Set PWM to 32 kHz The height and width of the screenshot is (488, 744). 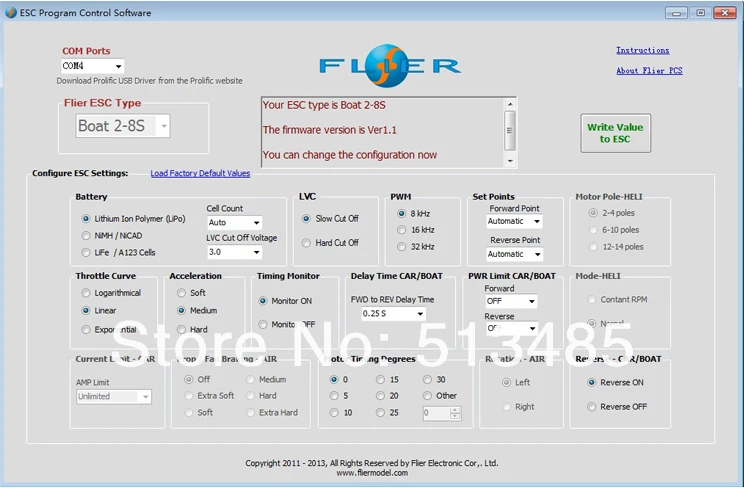tap(416, 247)
